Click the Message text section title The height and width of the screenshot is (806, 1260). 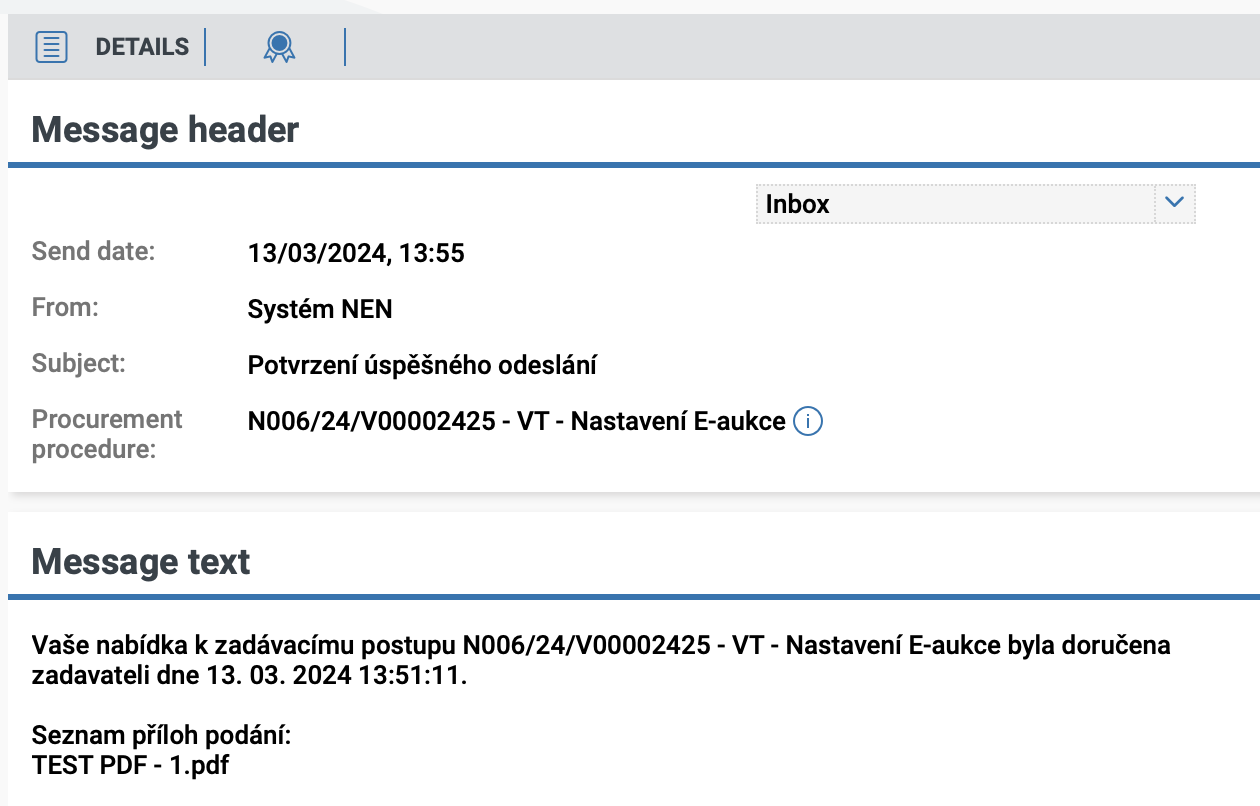tap(141, 562)
